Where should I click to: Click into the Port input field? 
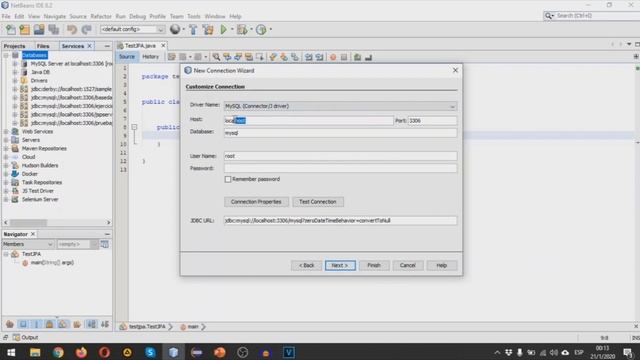tap(432, 120)
